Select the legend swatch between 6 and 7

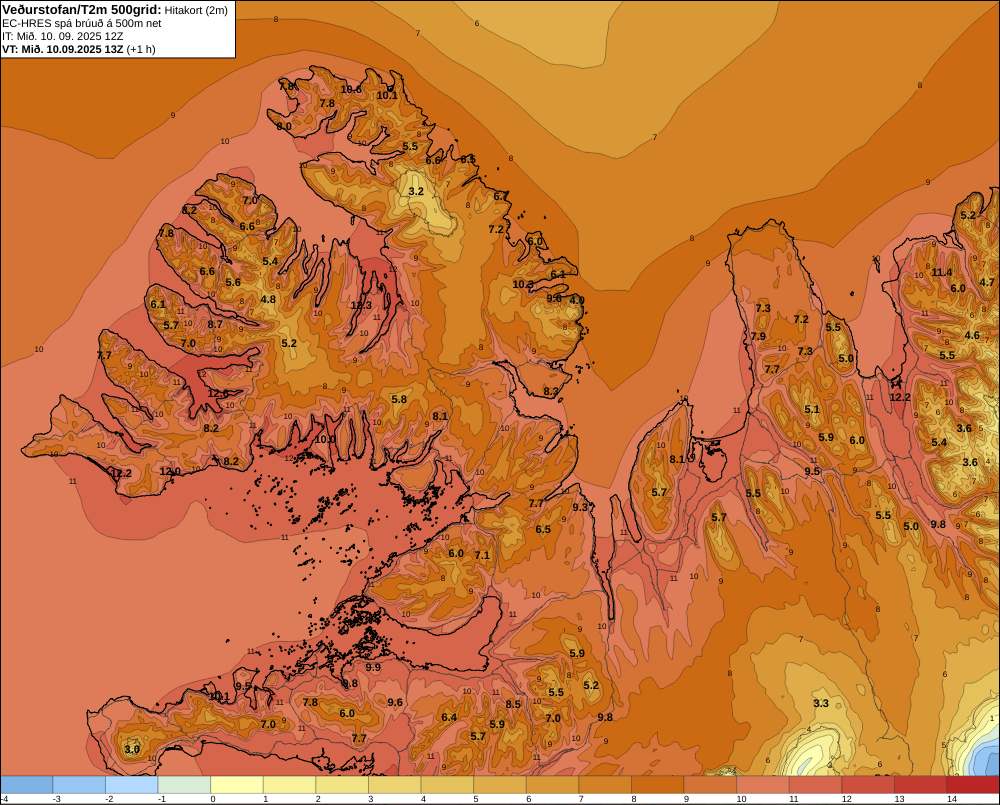(x=552, y=785)
